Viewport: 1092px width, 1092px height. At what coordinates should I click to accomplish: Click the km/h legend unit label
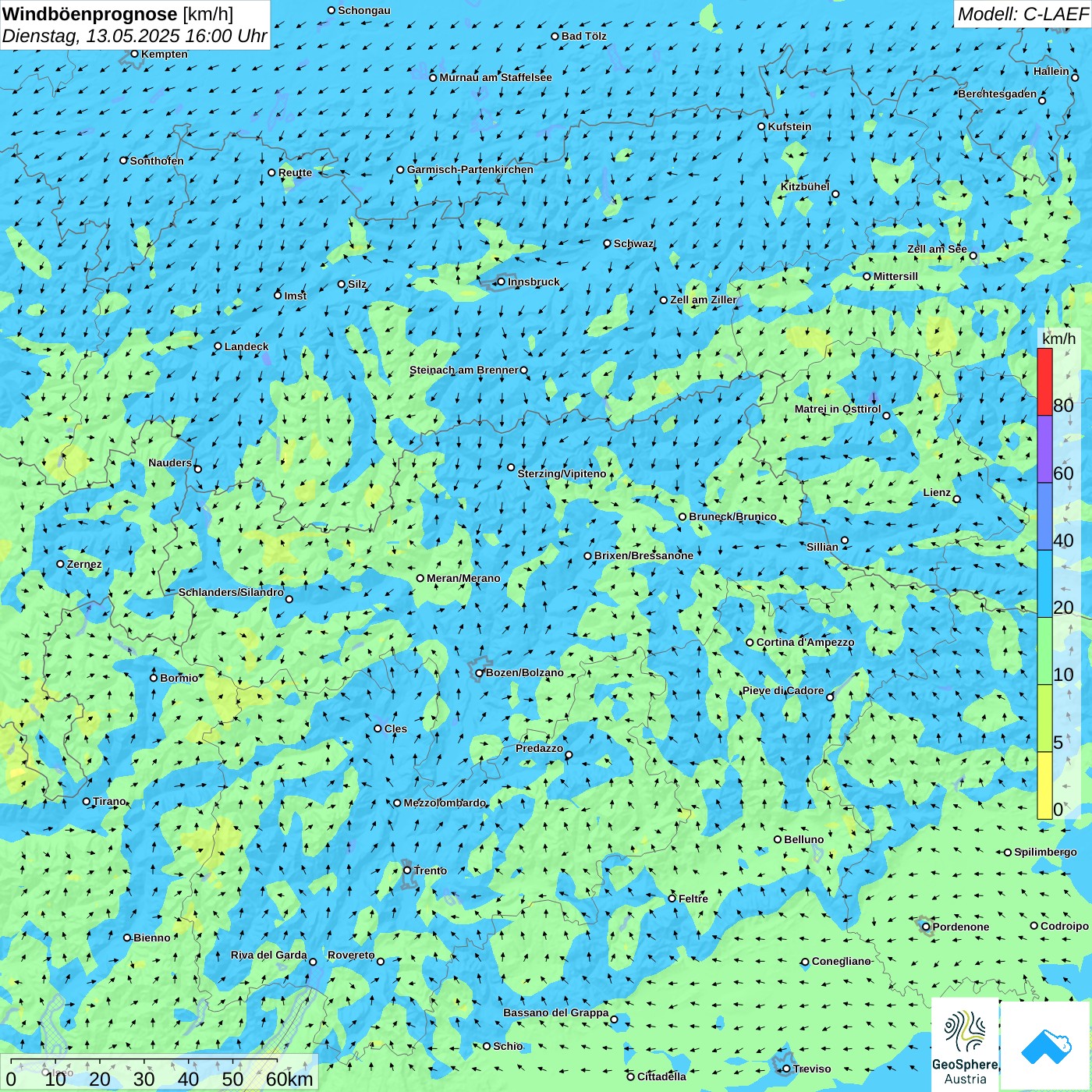coord(1058,339)
